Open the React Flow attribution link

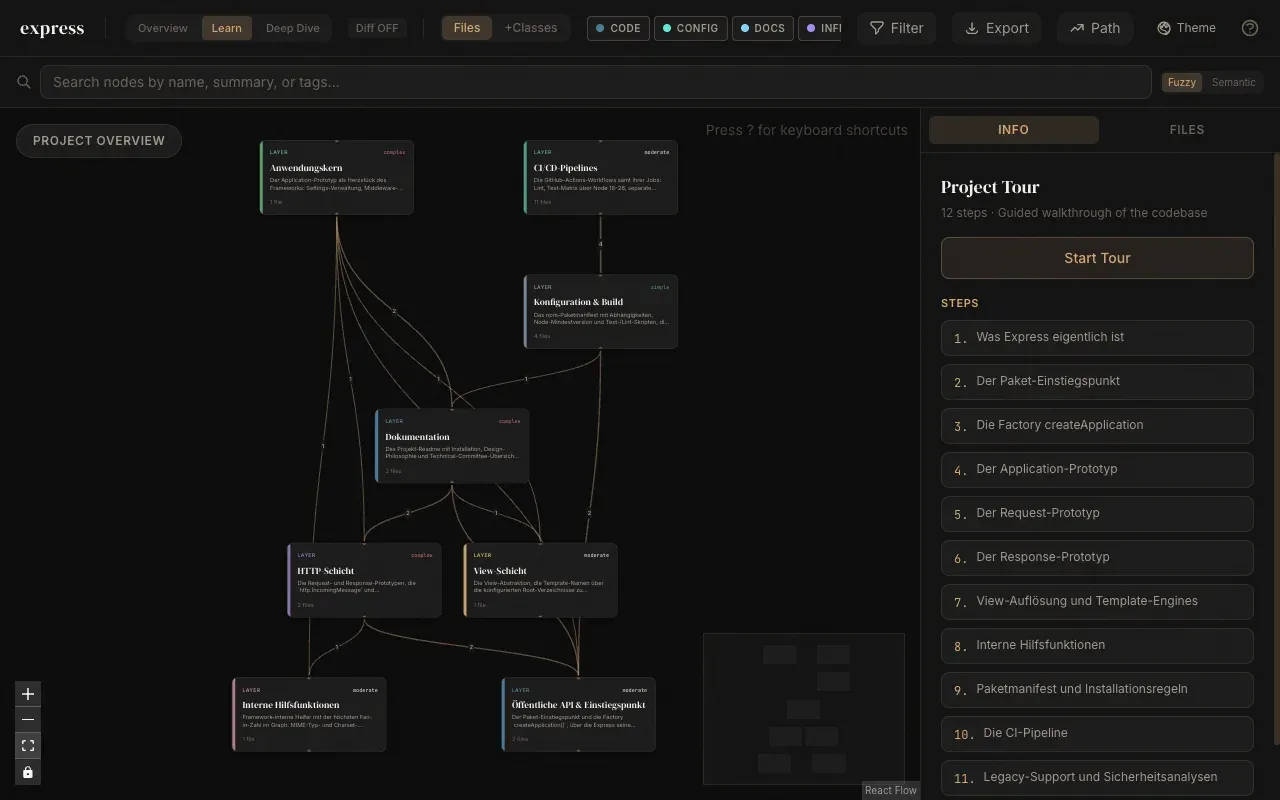(x=890, y=790)
